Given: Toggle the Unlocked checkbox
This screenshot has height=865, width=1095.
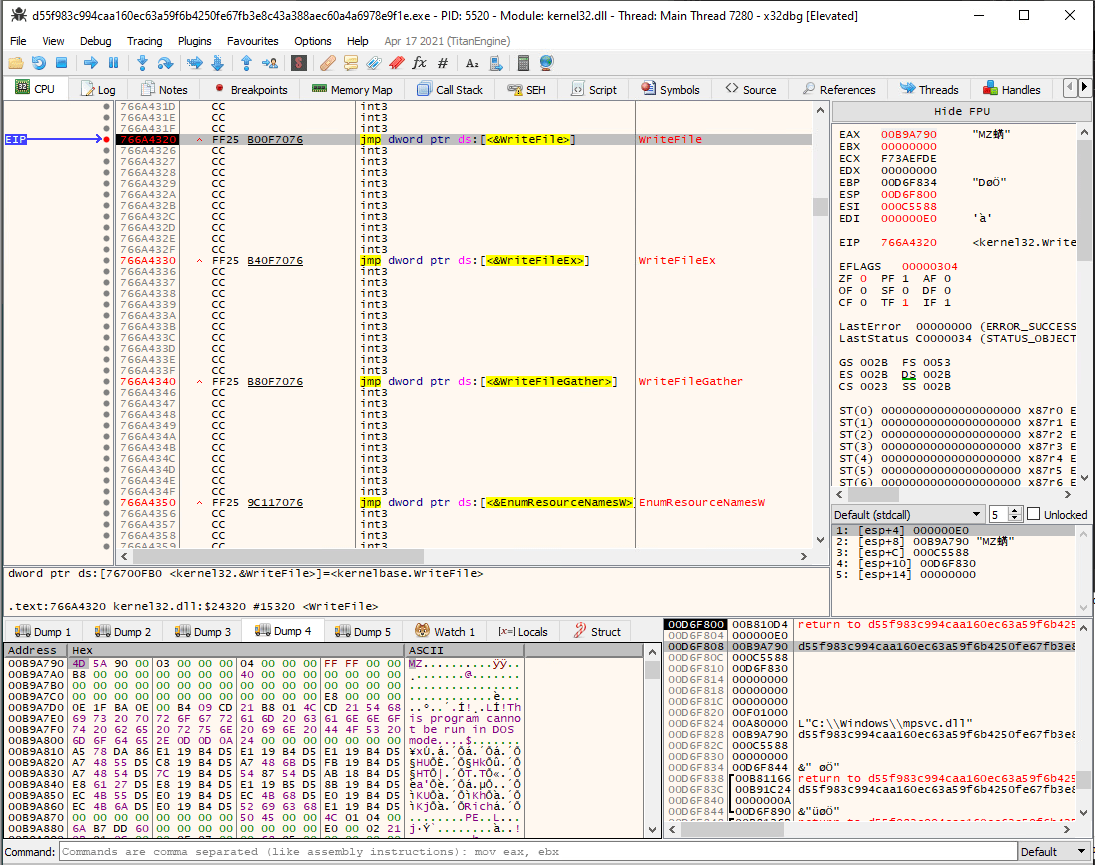Looking at the screenshot, I should (1034, 514).
